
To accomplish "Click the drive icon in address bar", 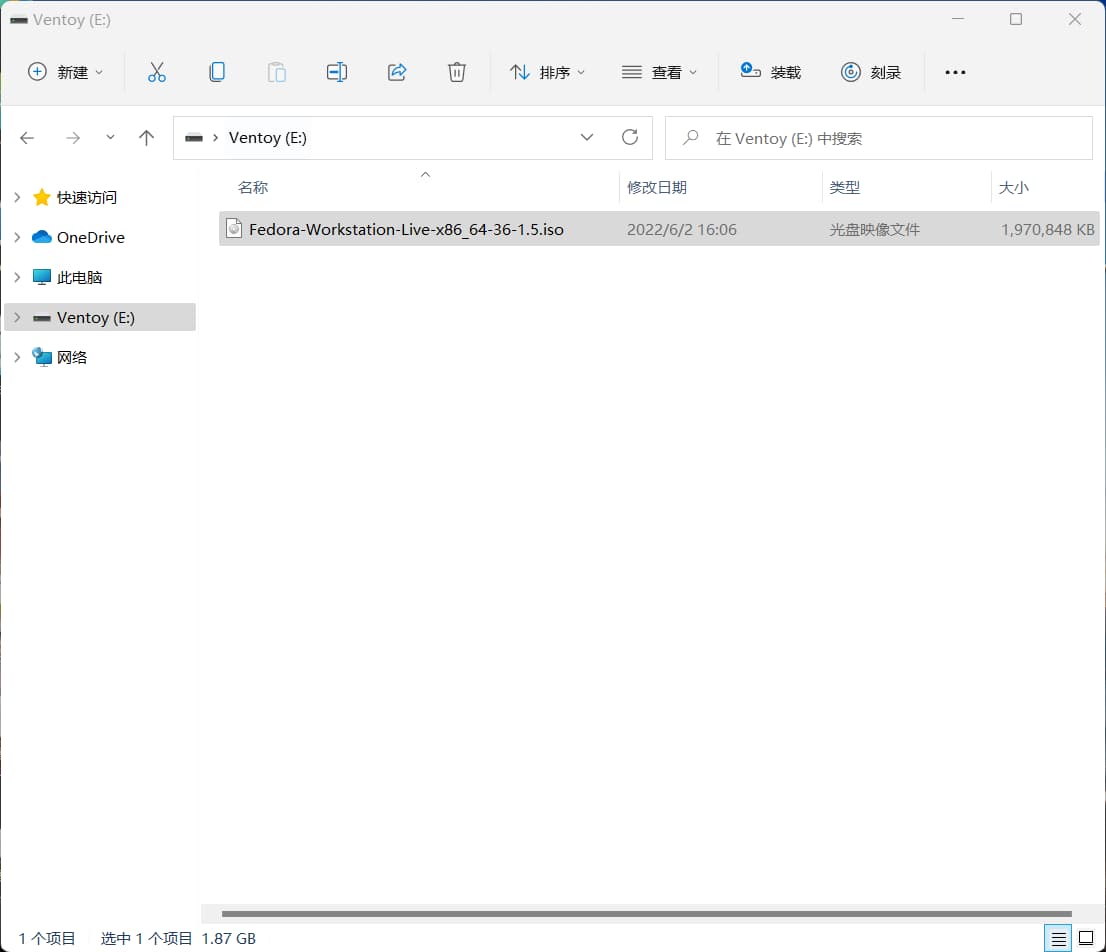I will pyautogui.click(x=194, y=138).
